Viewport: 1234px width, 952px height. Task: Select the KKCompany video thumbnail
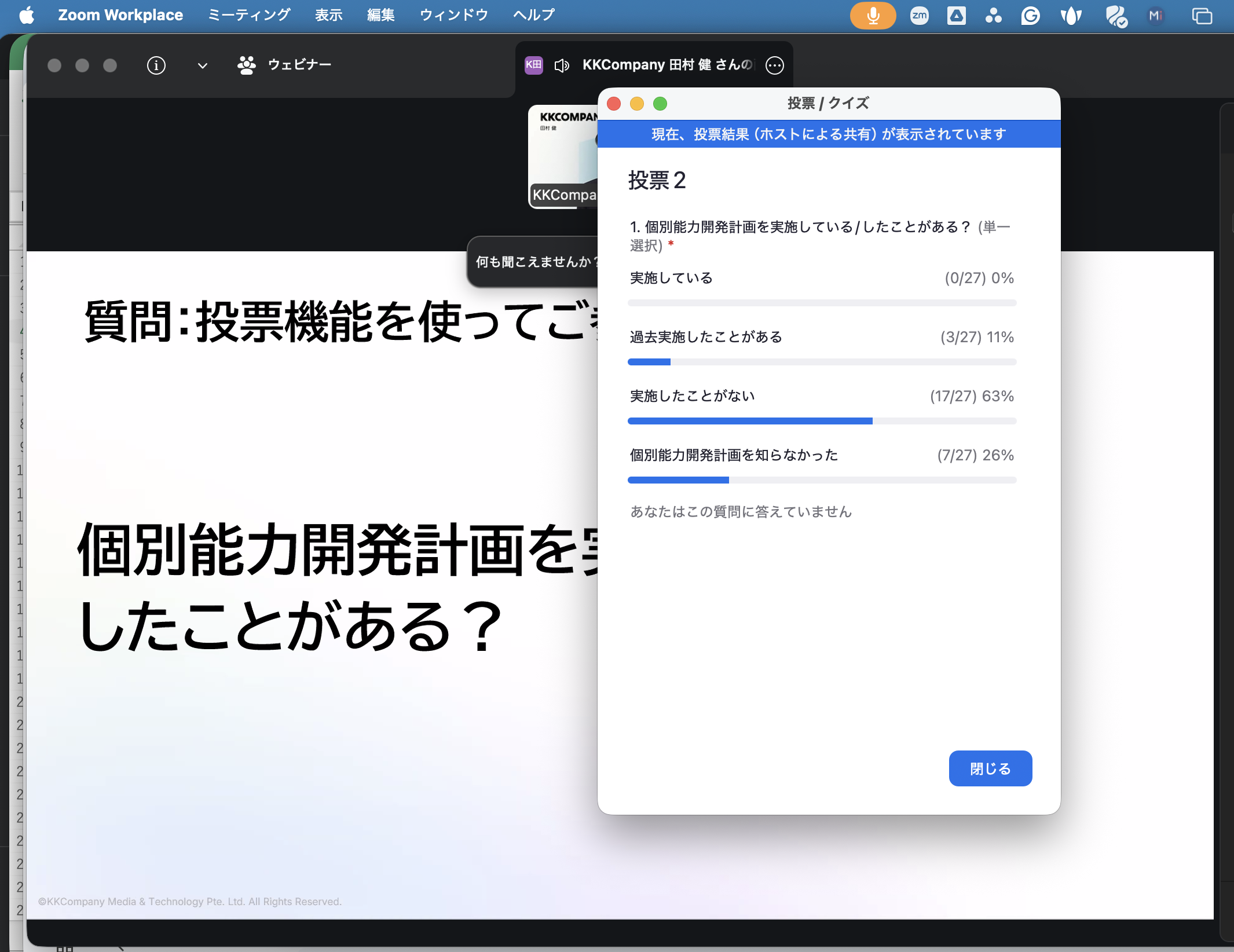point(563,156)
